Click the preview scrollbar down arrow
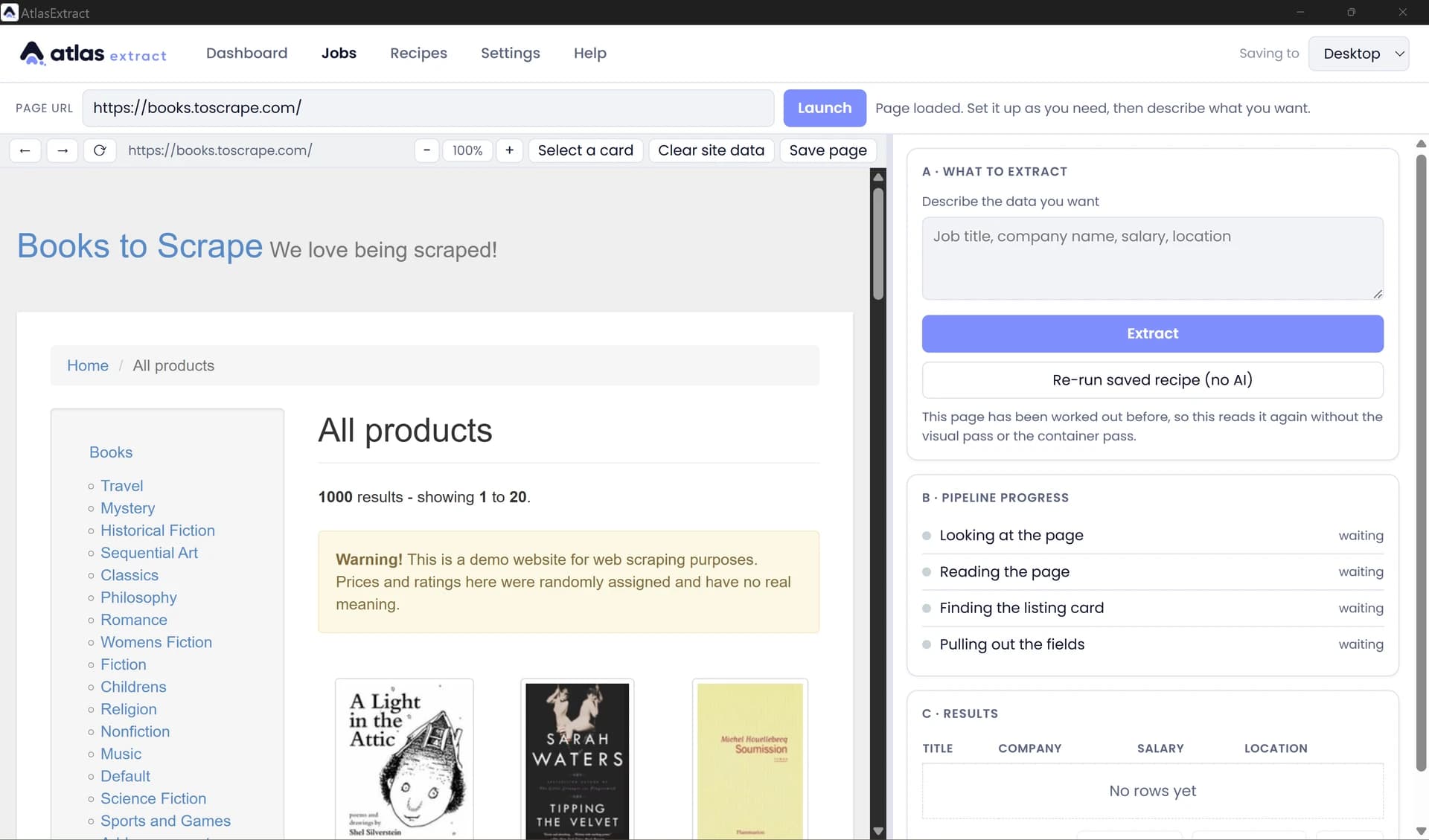The width and height of the screenshot is (1429, 840). pyautogui.click(x=878, y=831)
